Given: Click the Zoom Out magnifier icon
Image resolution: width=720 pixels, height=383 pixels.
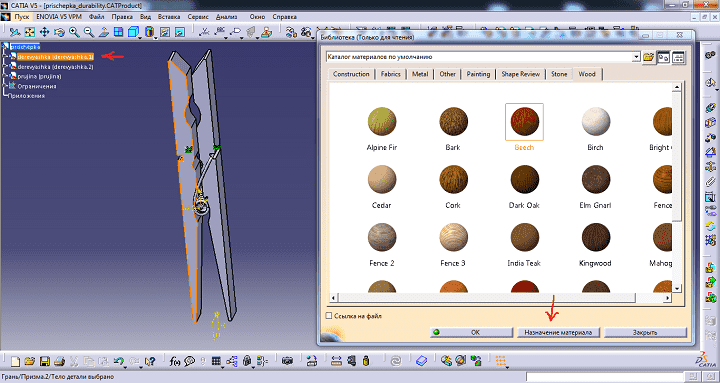Looking at the screenshot, I should [x=89, y=32].
